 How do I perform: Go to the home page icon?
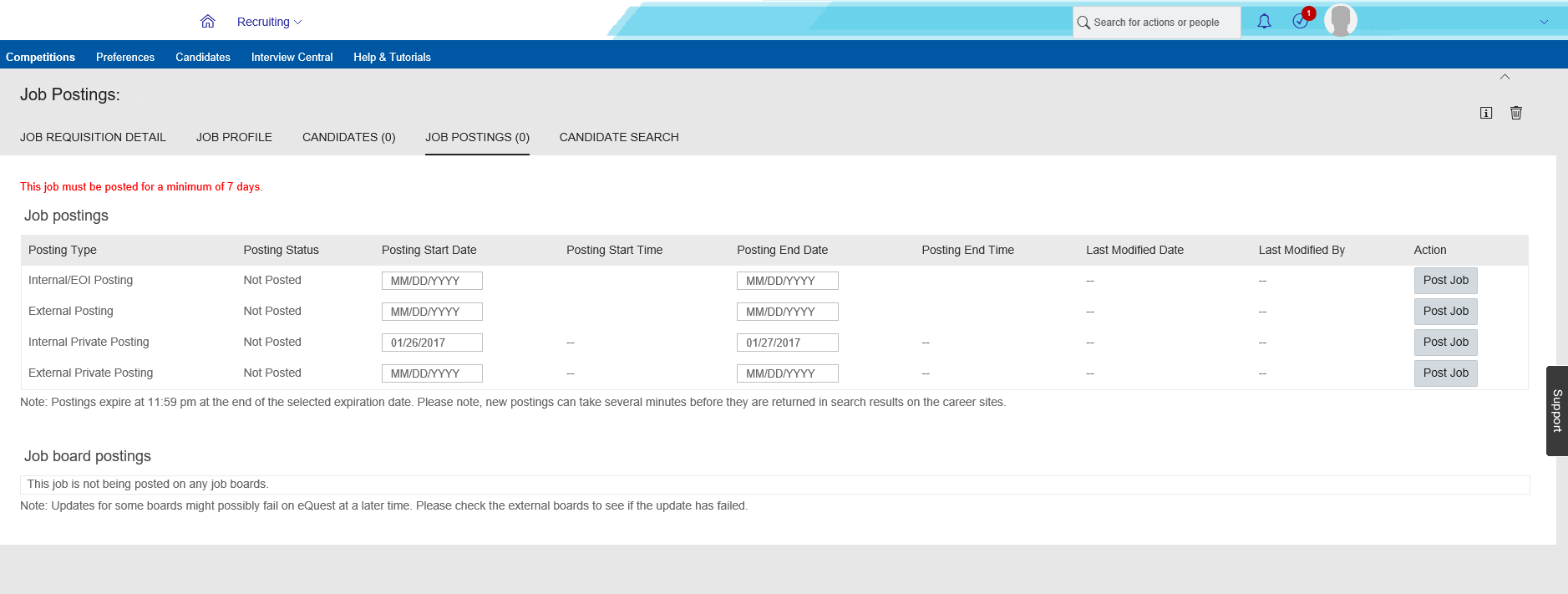pos(208,22)
